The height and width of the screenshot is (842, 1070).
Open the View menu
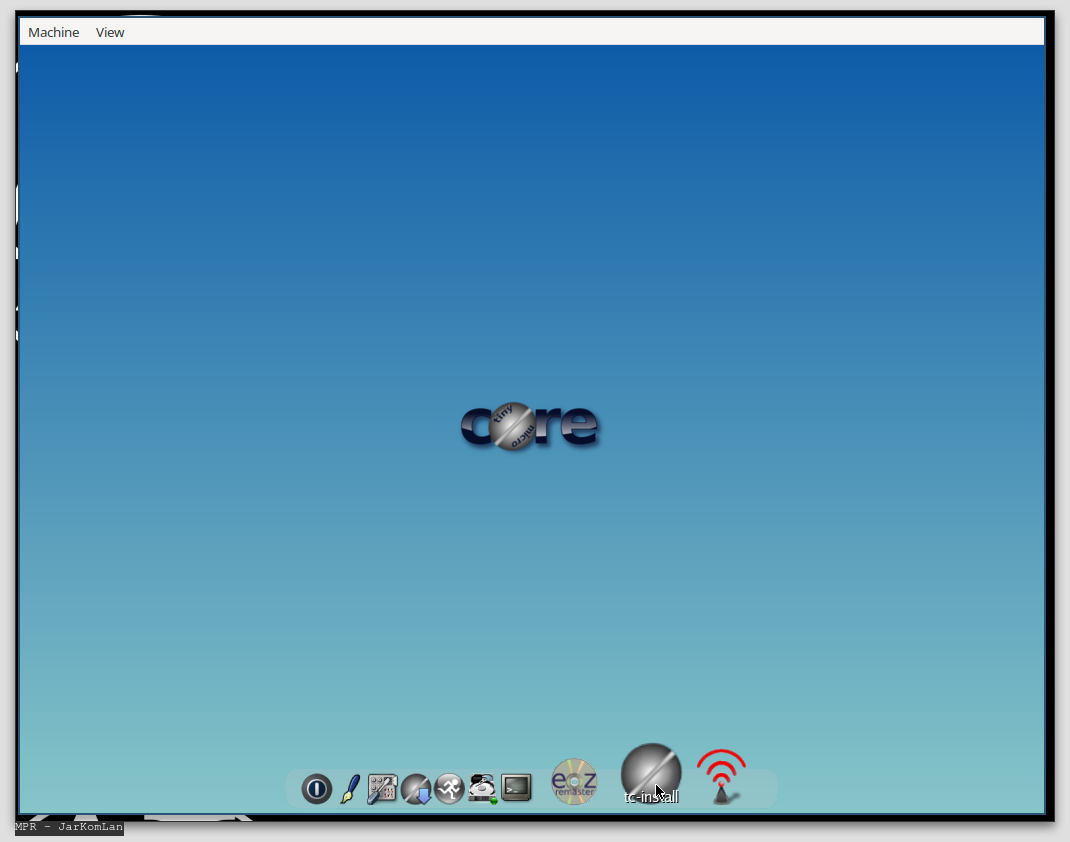(x=109, y=32)
